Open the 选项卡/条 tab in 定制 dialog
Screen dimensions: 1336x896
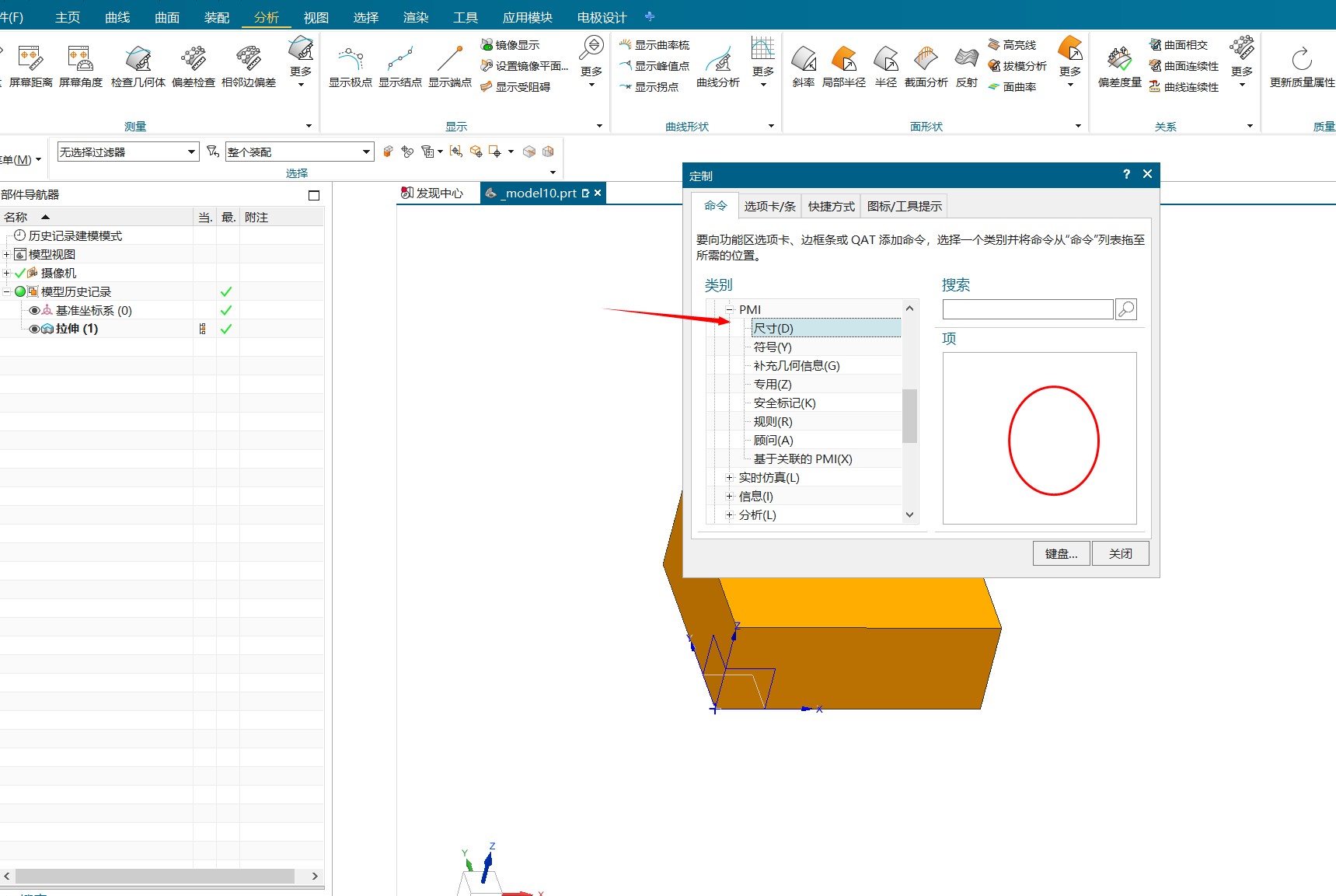click(x=769, y=206)
